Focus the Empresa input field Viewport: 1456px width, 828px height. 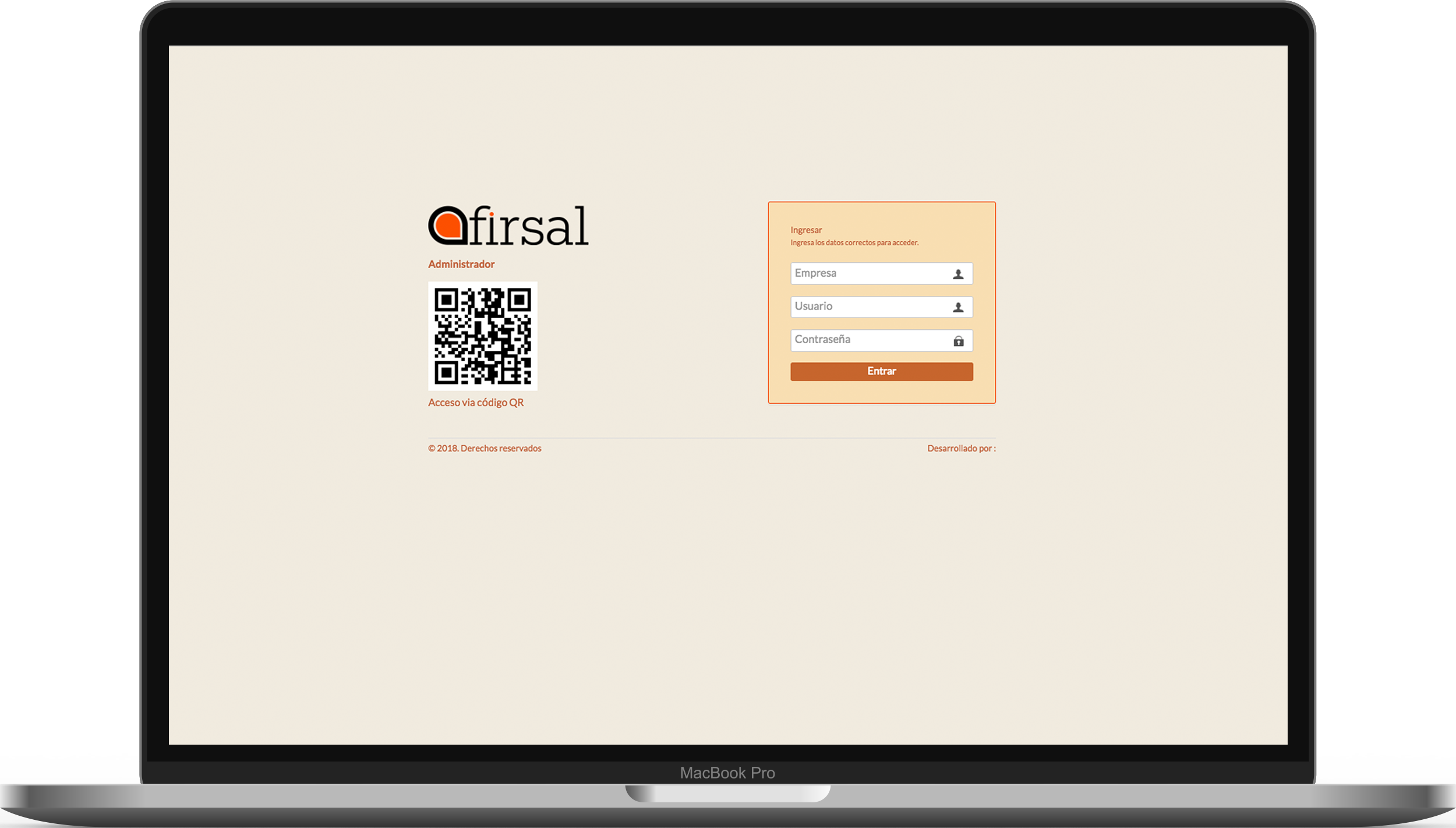coord(868,273)
